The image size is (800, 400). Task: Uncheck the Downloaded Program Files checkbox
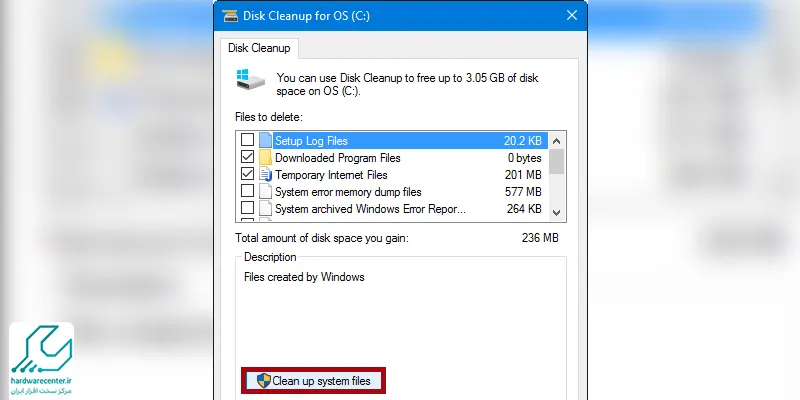[247, 157]
